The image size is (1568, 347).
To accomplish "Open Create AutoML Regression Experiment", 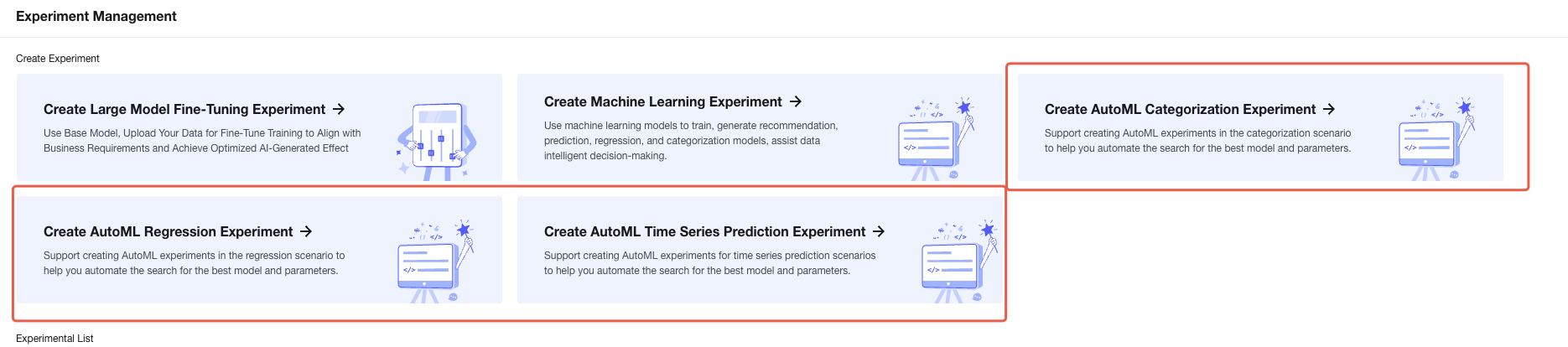I will tap(168, 231).
